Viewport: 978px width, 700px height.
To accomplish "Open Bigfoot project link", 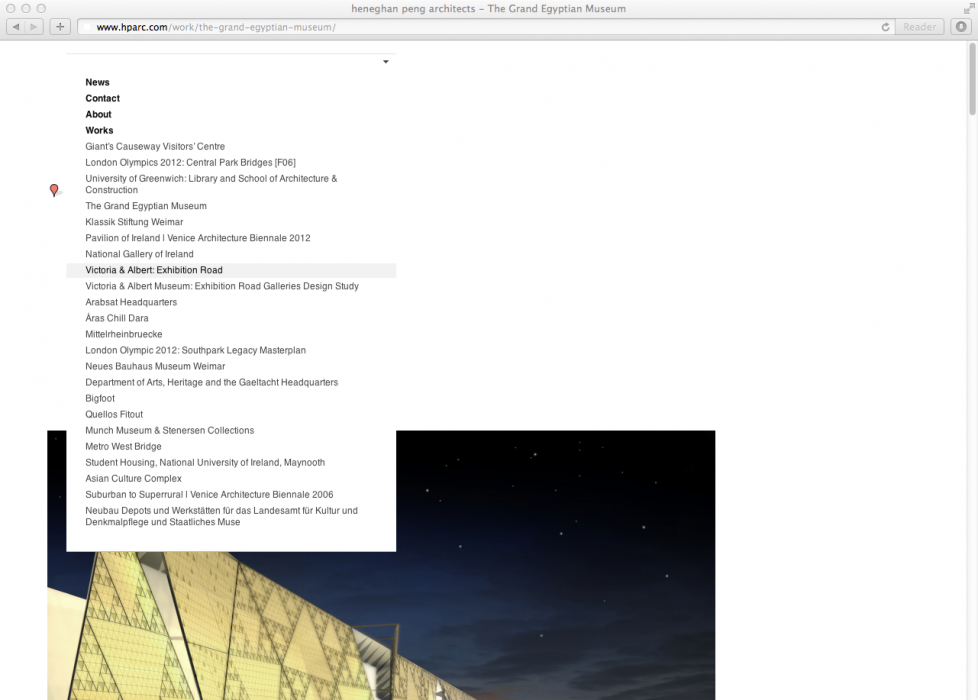I will (x=100, y=399).
